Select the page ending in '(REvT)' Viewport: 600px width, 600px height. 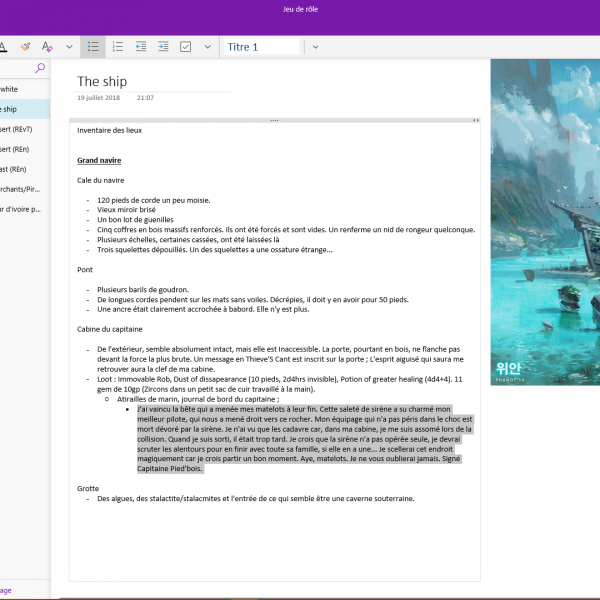pos(18,129)
